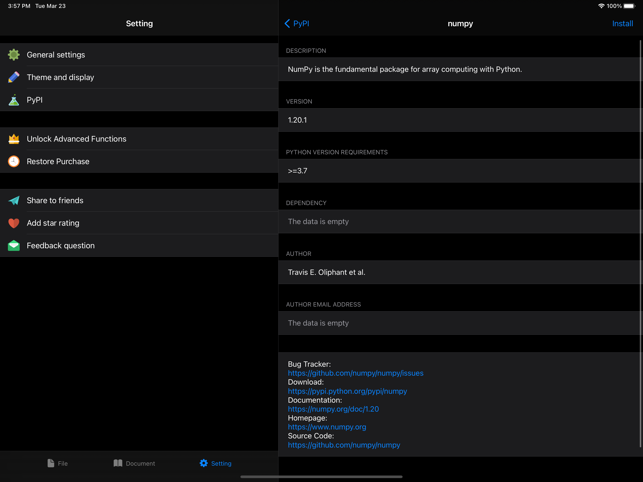Tap the Author Email Address empty-data row
The width and height of the screenshot is (643, 482).
[461, 323]
